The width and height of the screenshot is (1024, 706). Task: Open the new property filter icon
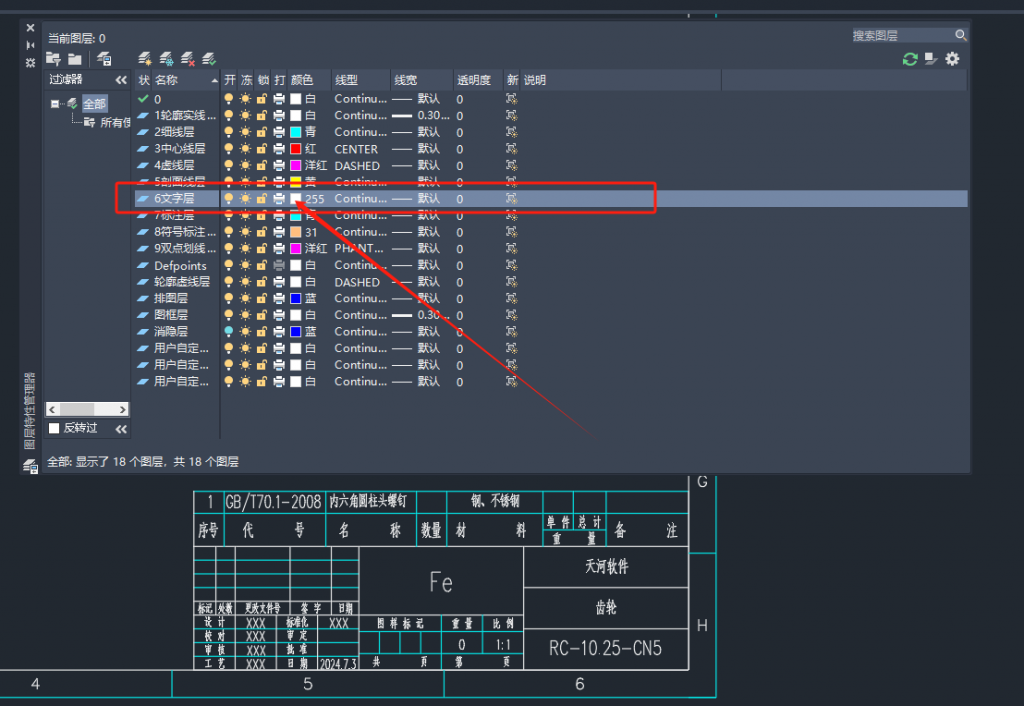point(52,58)
